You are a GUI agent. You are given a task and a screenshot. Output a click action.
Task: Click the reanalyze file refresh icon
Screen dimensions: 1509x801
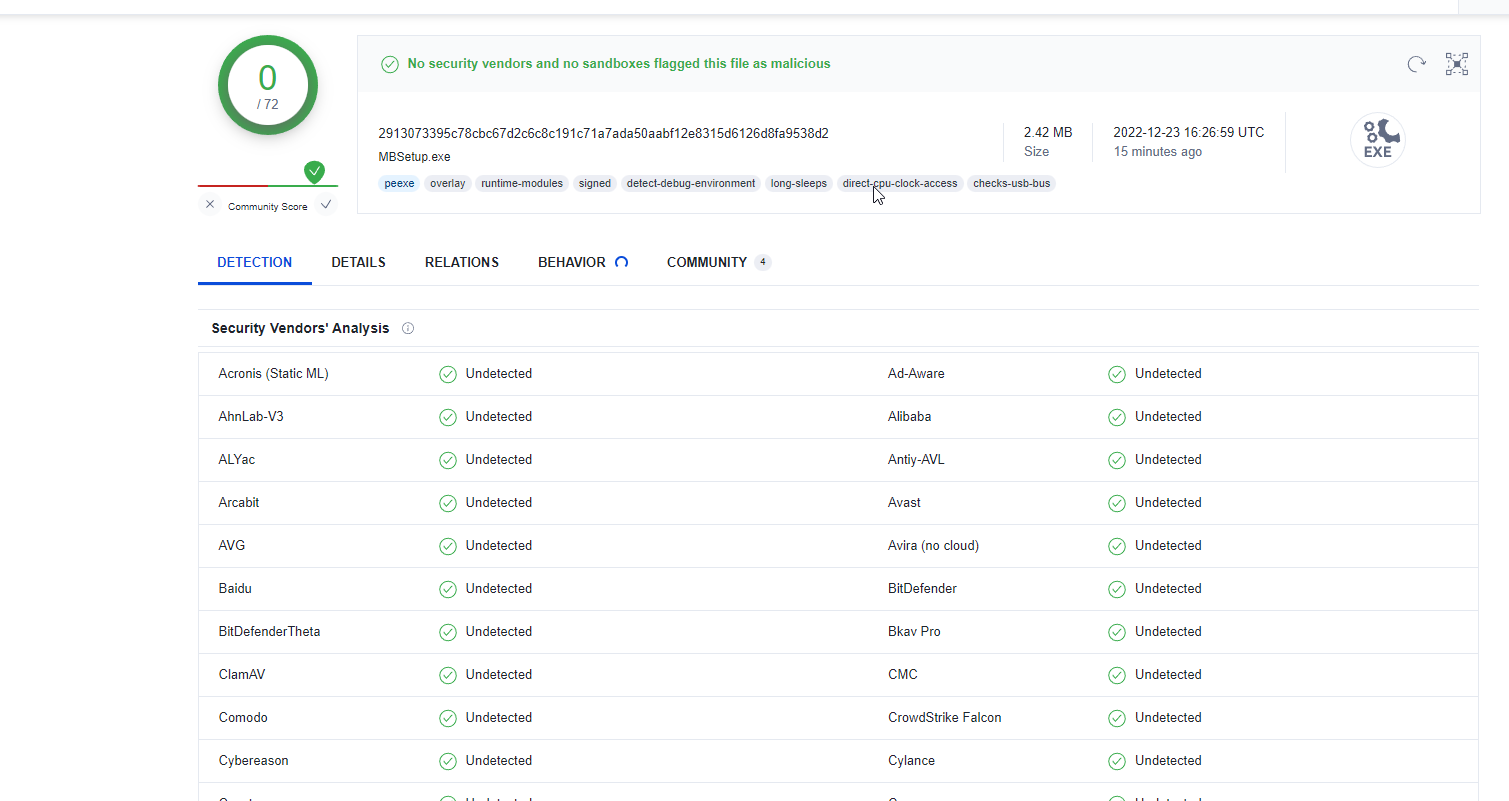pos(1416,64)
